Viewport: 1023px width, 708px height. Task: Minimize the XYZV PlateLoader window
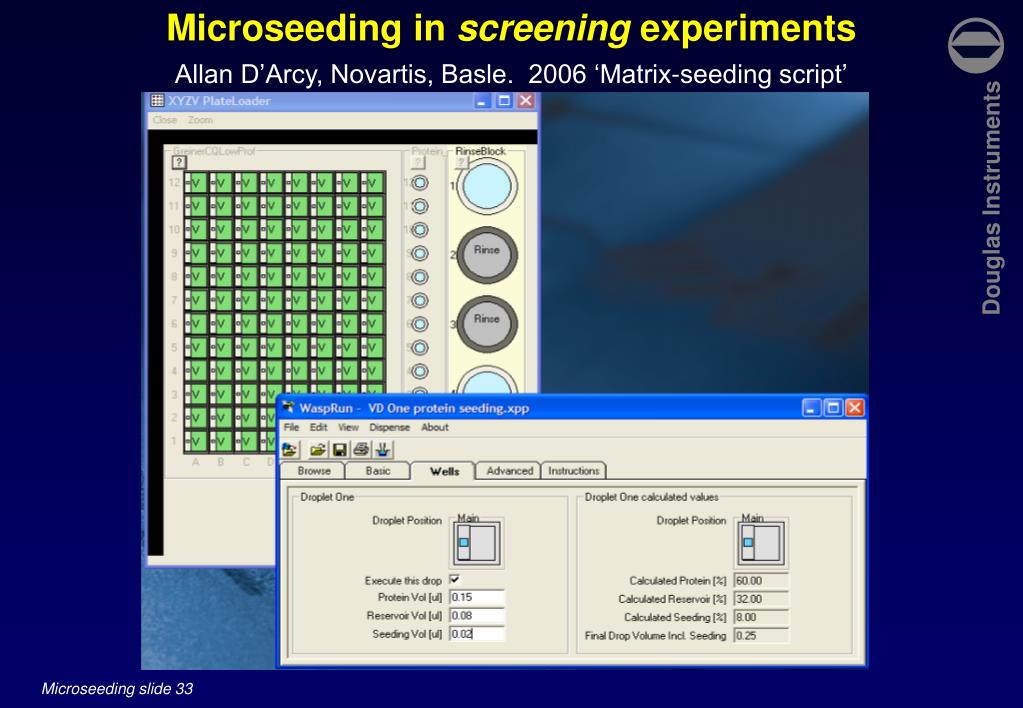[482, 100]
